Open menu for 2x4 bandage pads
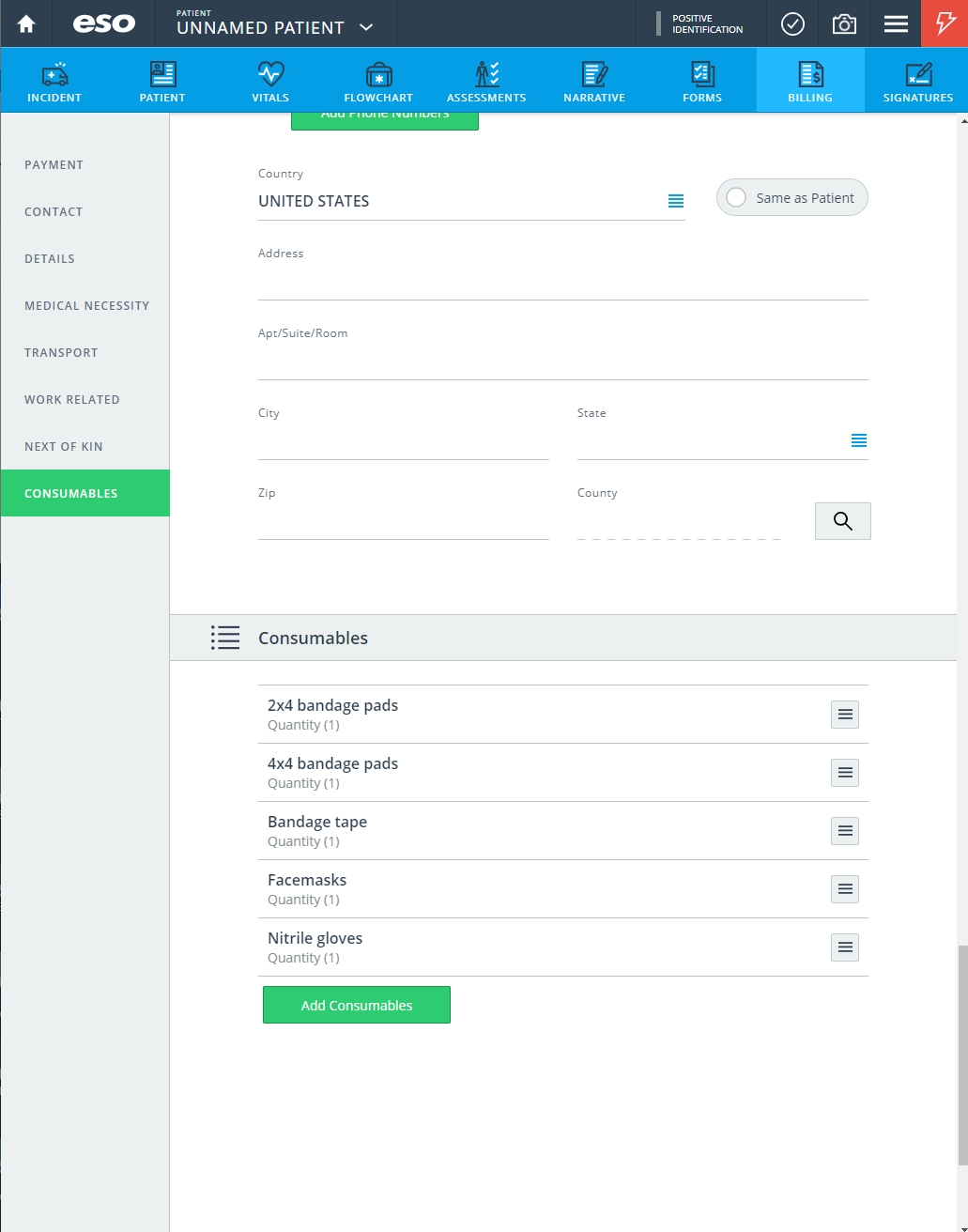968x1232 pixels. [845, 715]
